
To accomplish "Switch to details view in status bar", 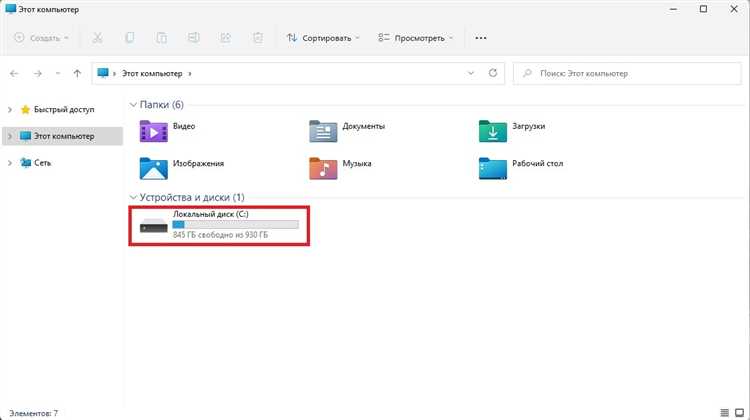I will [724, 412].
